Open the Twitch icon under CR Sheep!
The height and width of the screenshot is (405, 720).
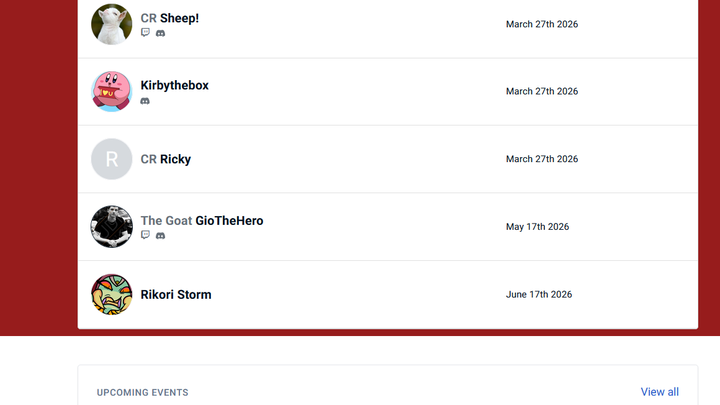[145, 33]
